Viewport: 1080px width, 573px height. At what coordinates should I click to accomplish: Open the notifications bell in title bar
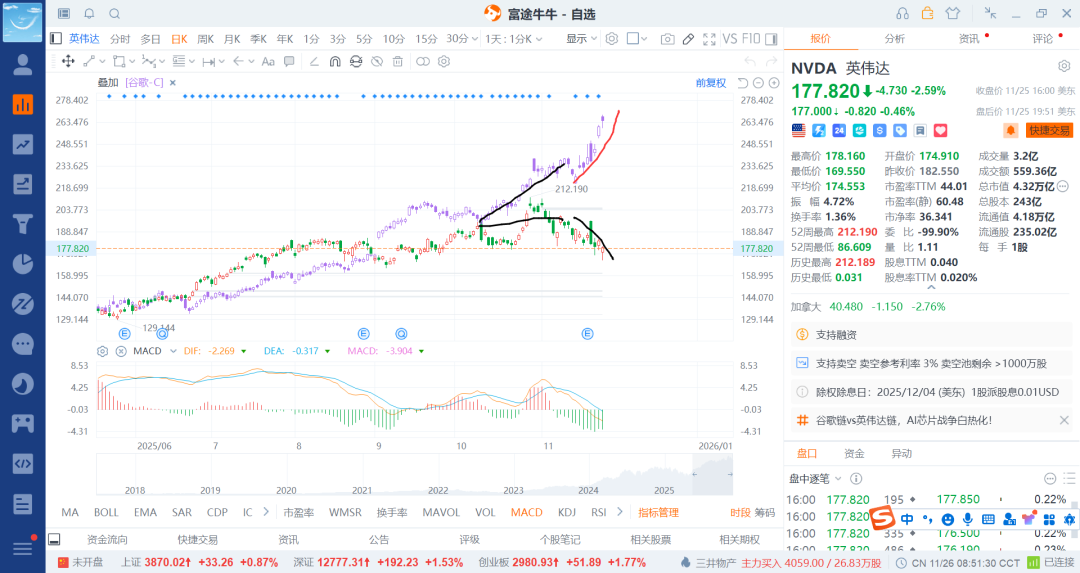coord(90,14)
